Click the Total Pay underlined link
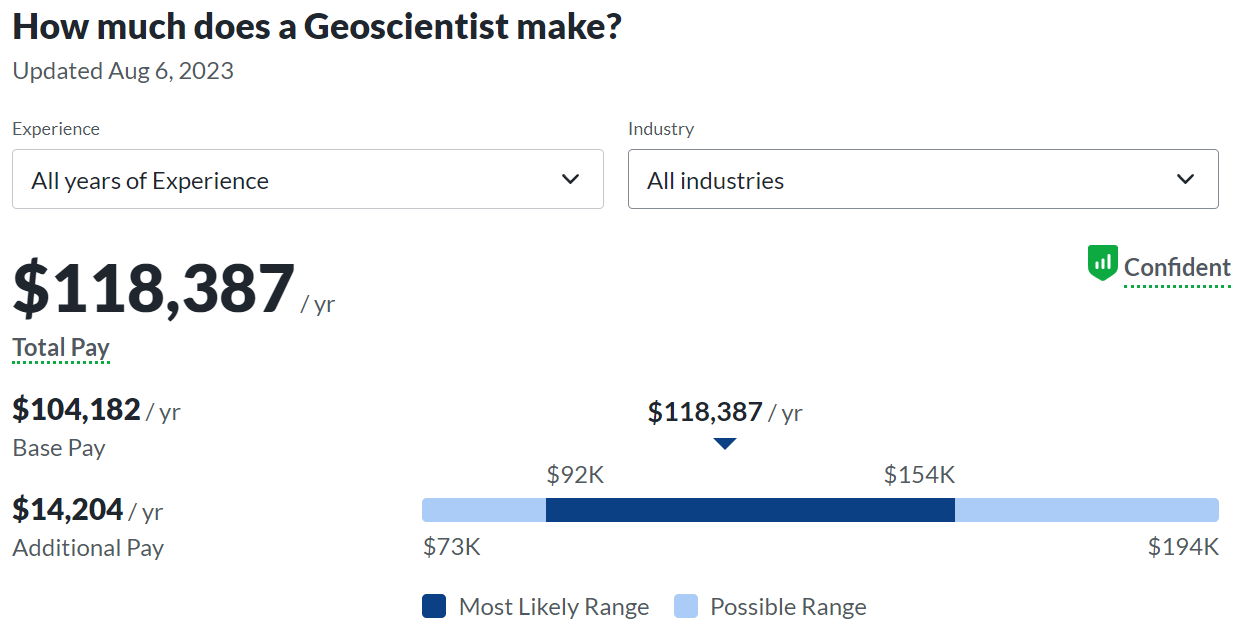 [61, 348]
